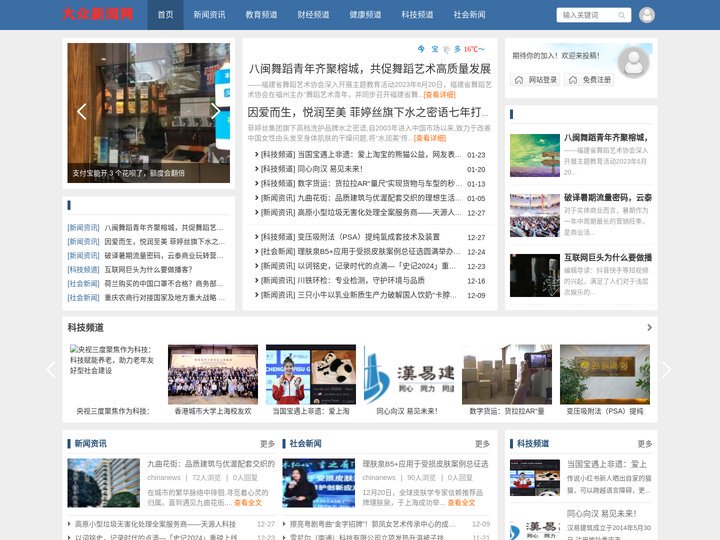Viewport: 720px width, 540px height.
Task: Open headline 因爱而生，悦润至美 菲婷丝
Action: [x=368, y=112]
